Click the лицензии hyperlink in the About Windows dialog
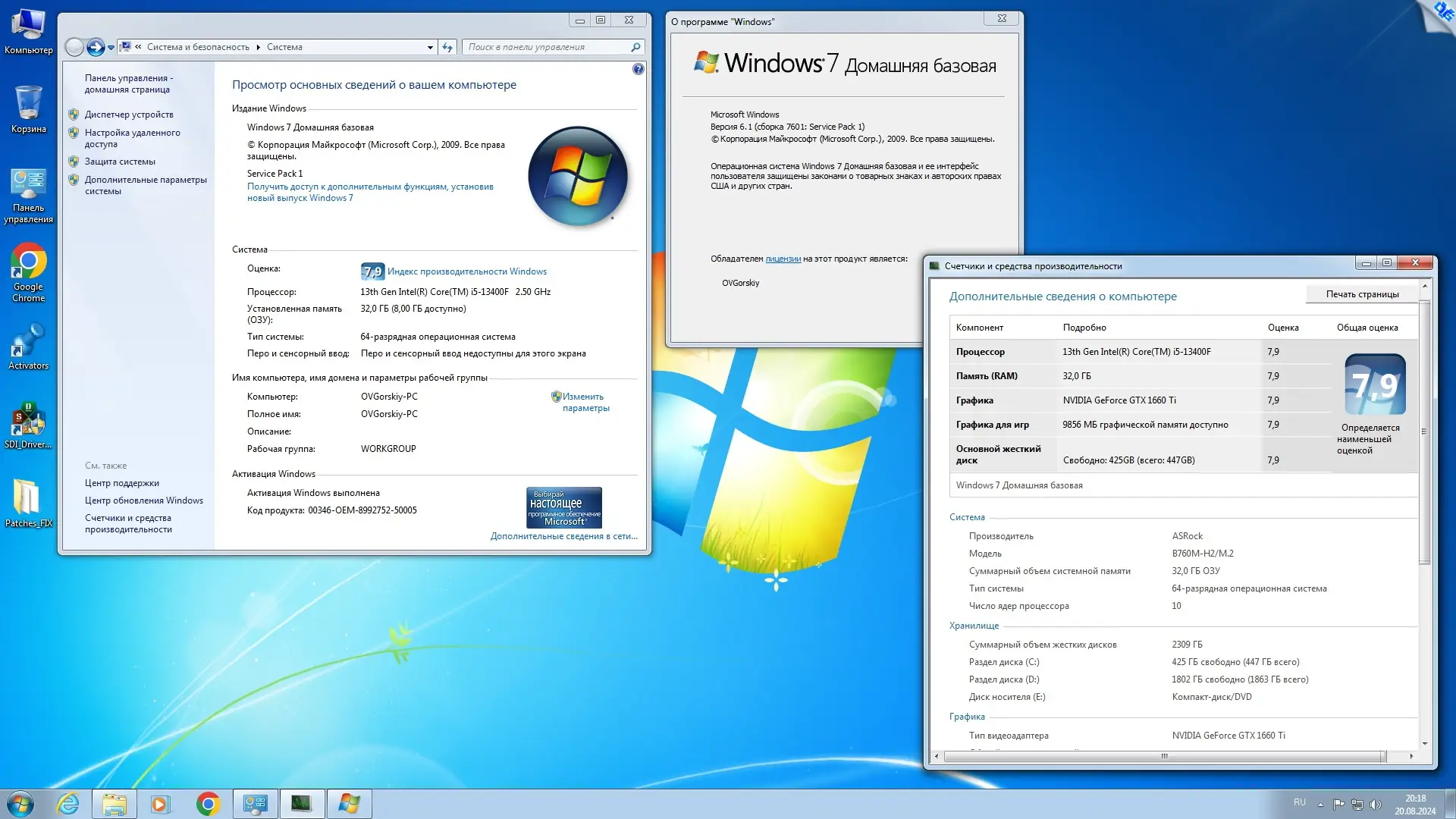The height and width of the screenshot is (819, 1456). click(x=783, y=259)
